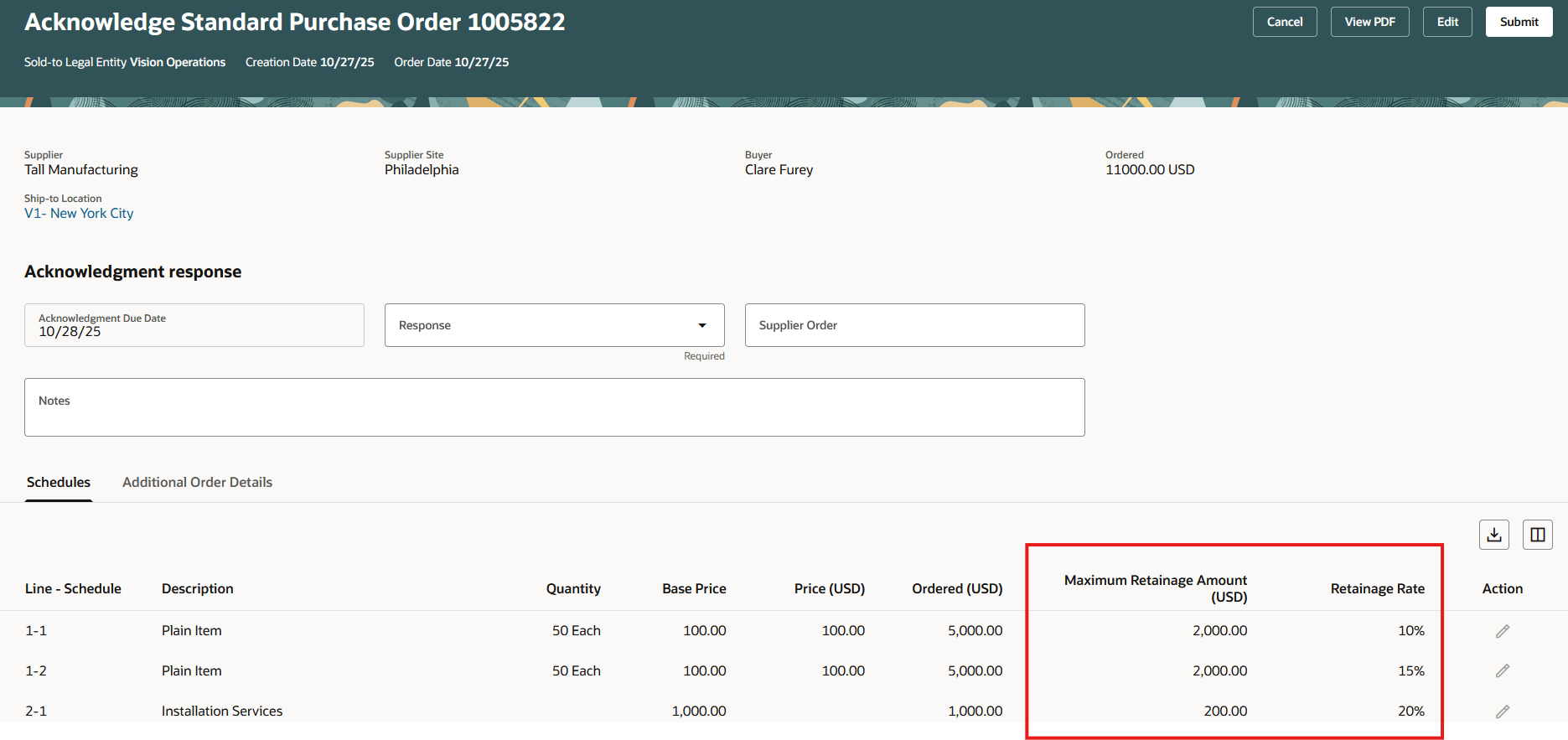Select the 1-1 line schedule cell
The height and width of the screenshot is (740, 1568).
36,630
